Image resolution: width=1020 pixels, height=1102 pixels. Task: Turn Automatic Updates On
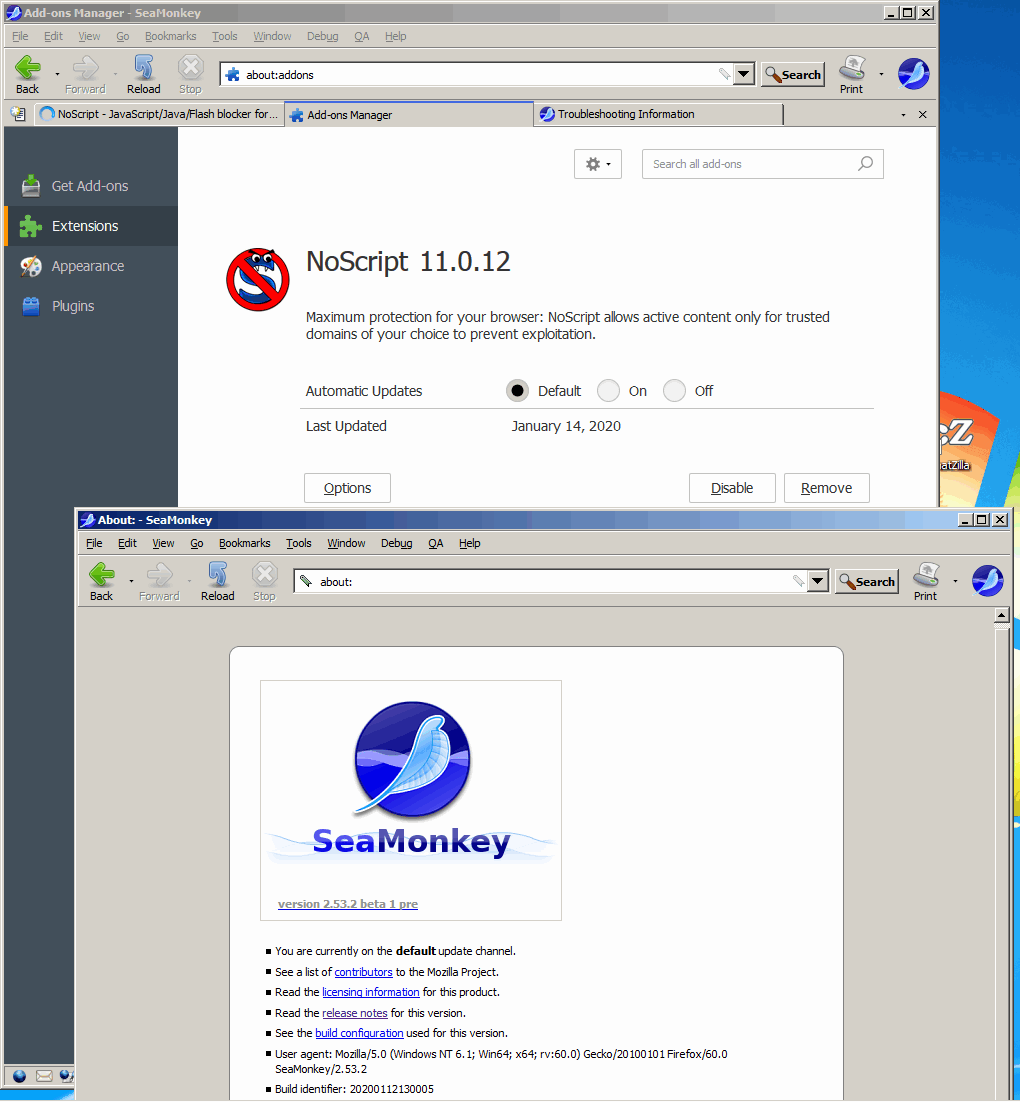[608, 391]
